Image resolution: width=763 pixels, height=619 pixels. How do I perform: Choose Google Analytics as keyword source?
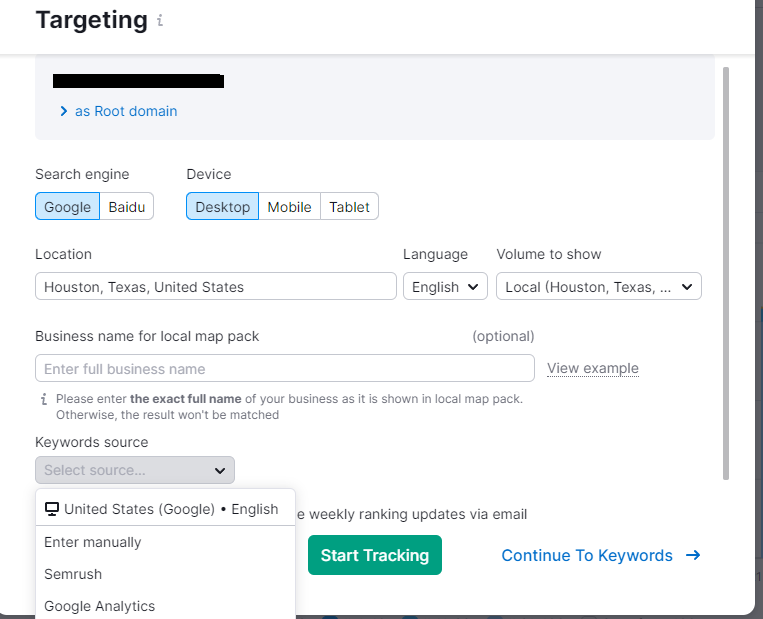tap(100, 606)
